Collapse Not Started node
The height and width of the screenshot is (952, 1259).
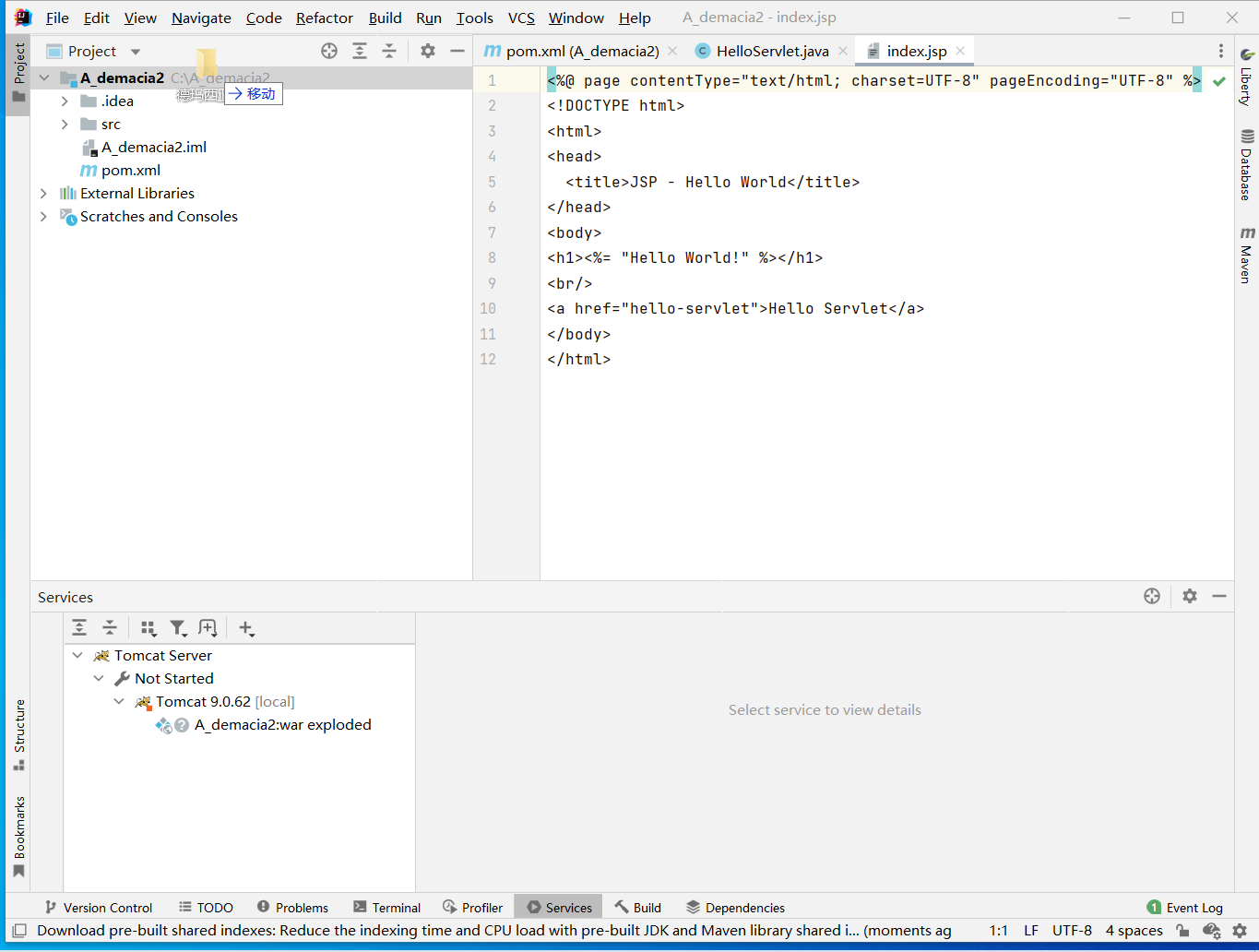[99, 679]
